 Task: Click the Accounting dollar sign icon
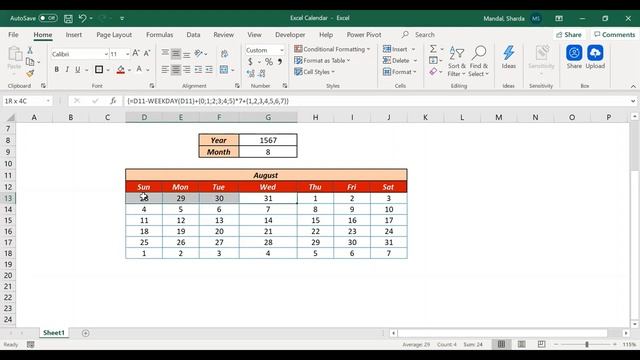[x=250, y=62]
